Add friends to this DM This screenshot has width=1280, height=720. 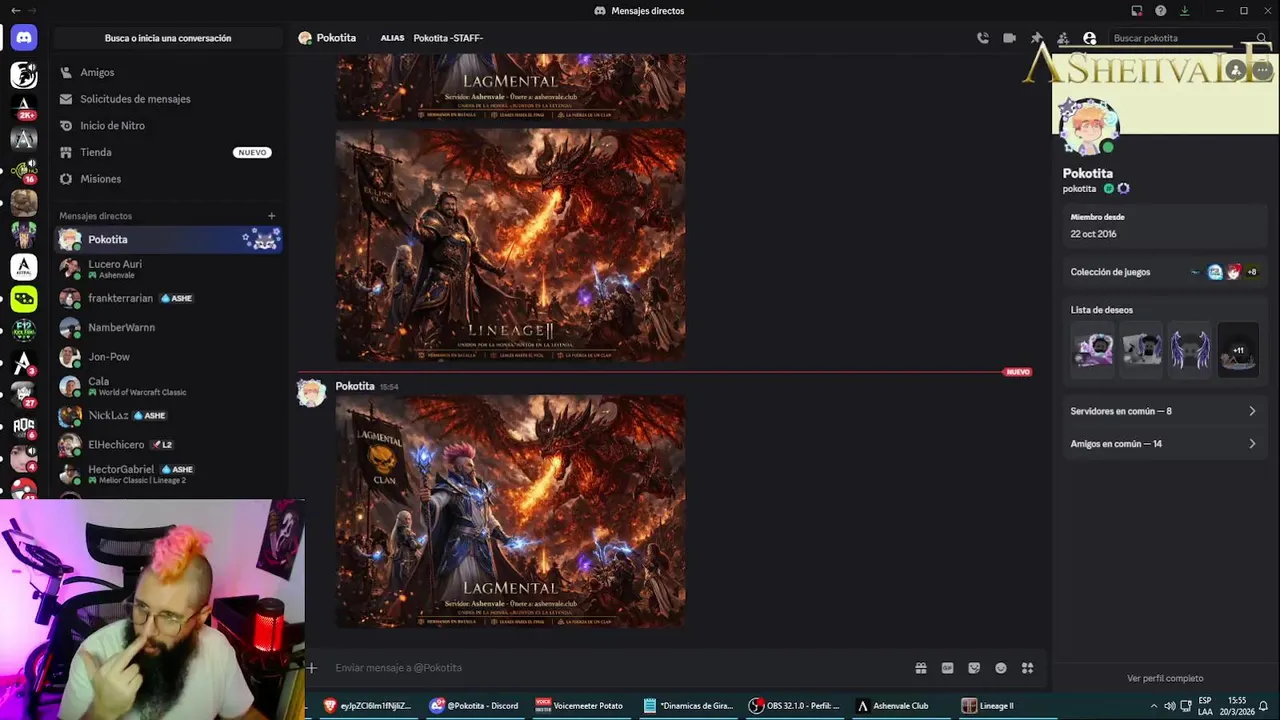1063,38
